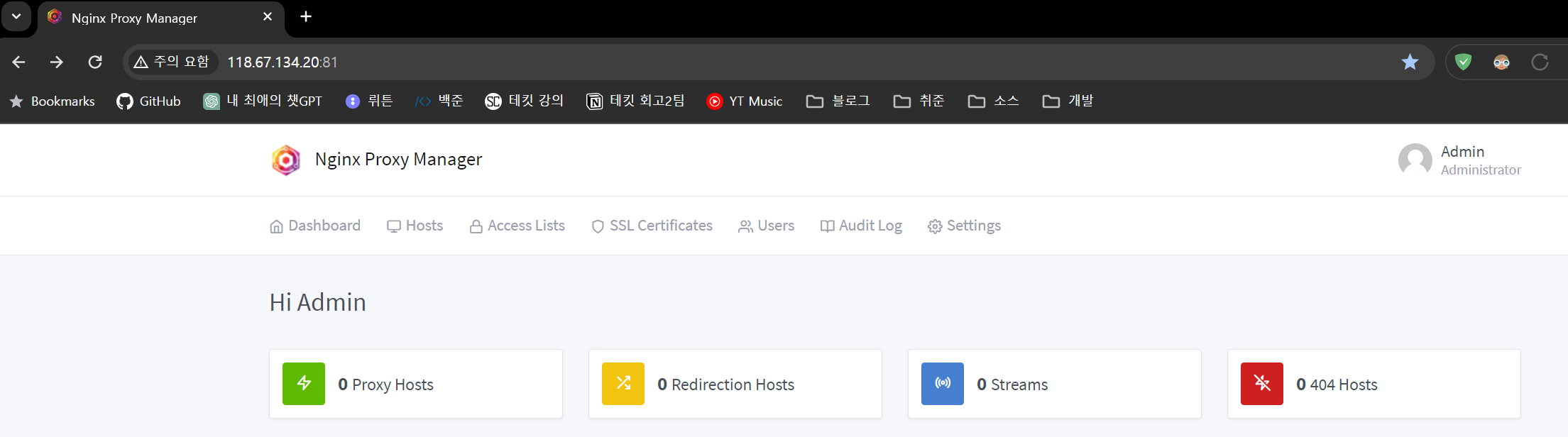Open the 내 최애의 챗GPT bookmark
The height and width of the screenshot is (437, 1568).
(x=263, y=101)
